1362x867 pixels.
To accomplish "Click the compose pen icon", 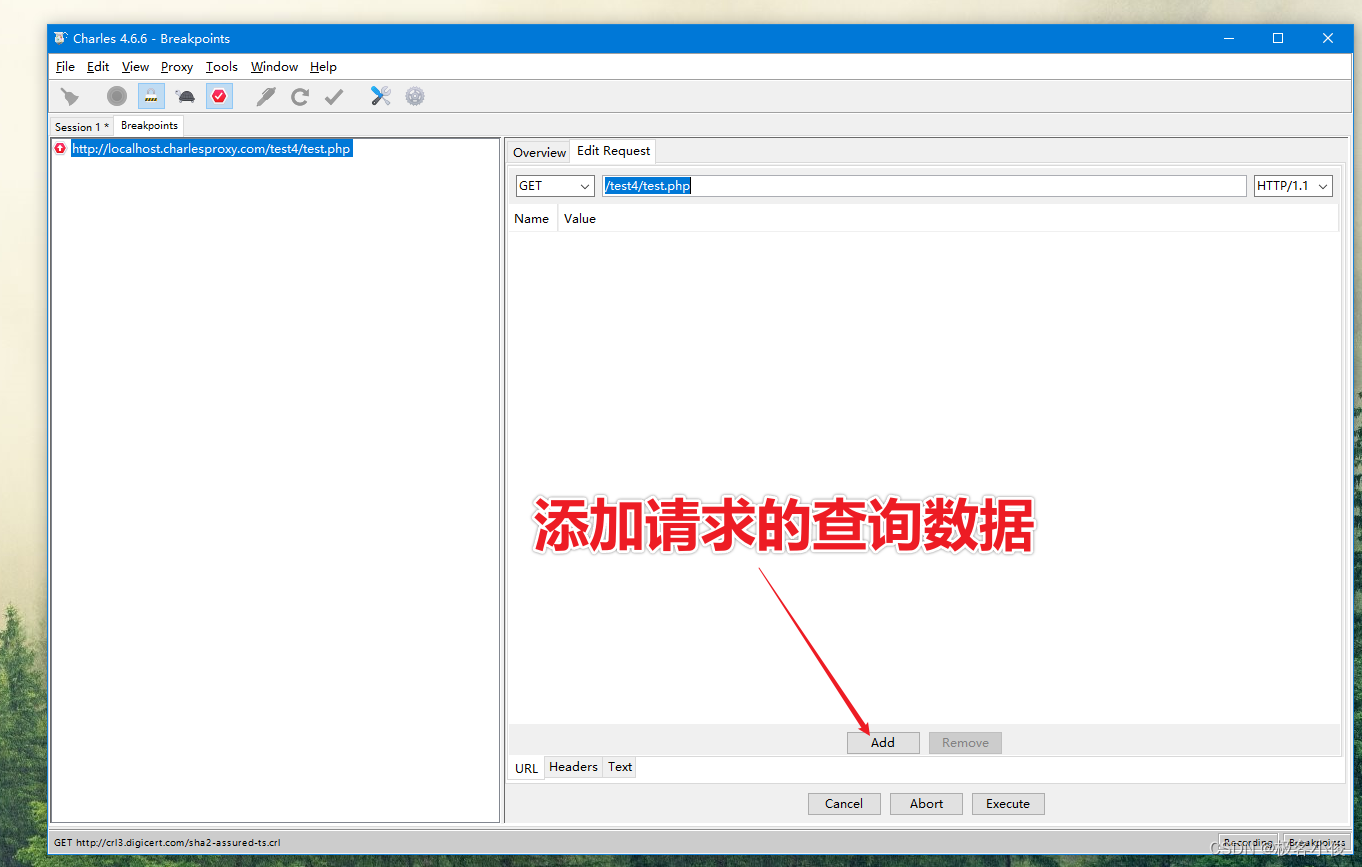I will pyautogui.click(x=265, y=96).
